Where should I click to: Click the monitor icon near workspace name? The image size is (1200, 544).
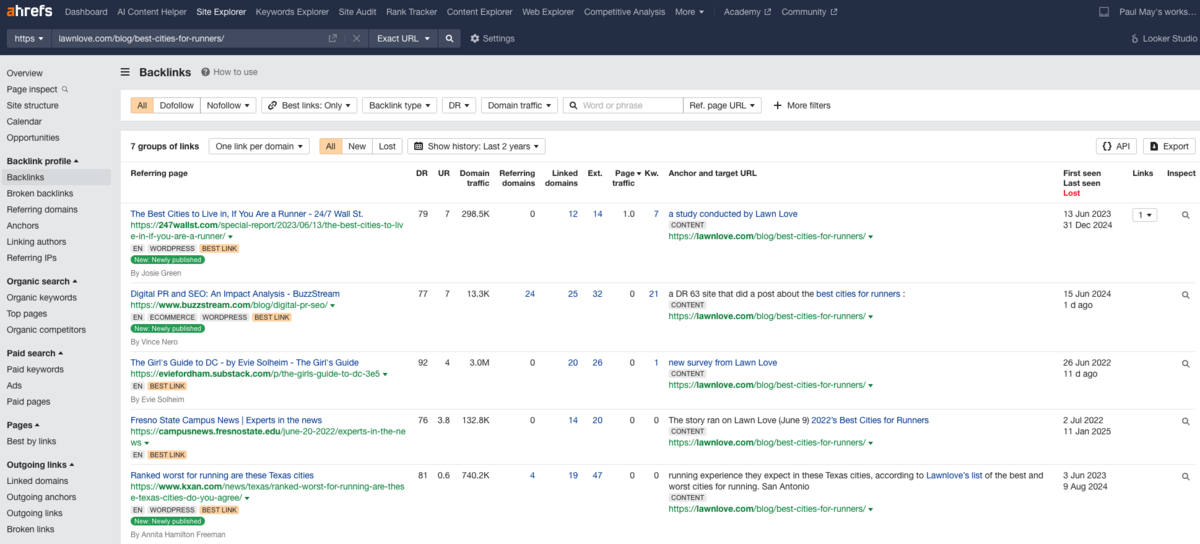(1104, 12)
